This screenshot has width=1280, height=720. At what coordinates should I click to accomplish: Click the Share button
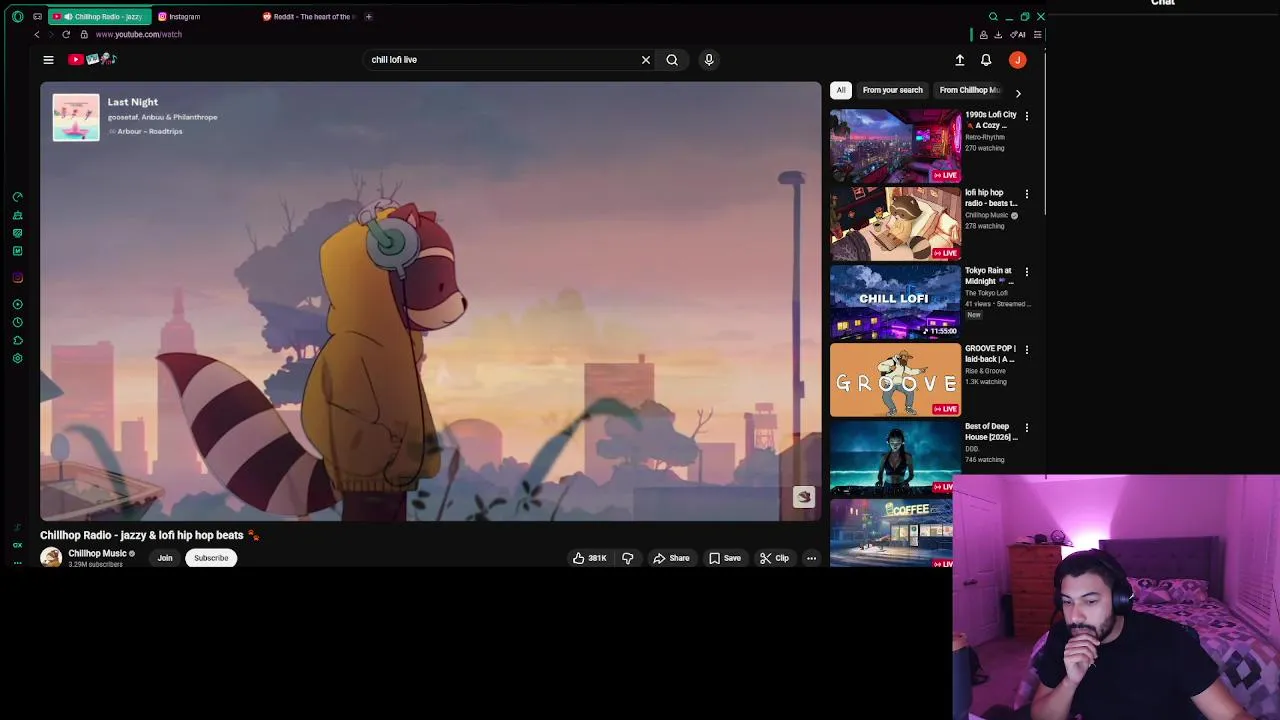[672, 558]
